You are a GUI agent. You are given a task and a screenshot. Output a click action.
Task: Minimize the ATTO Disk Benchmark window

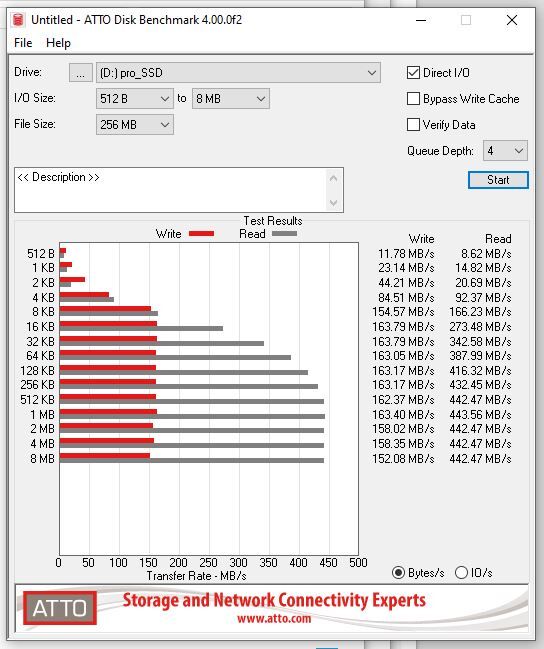click(421, 20)
